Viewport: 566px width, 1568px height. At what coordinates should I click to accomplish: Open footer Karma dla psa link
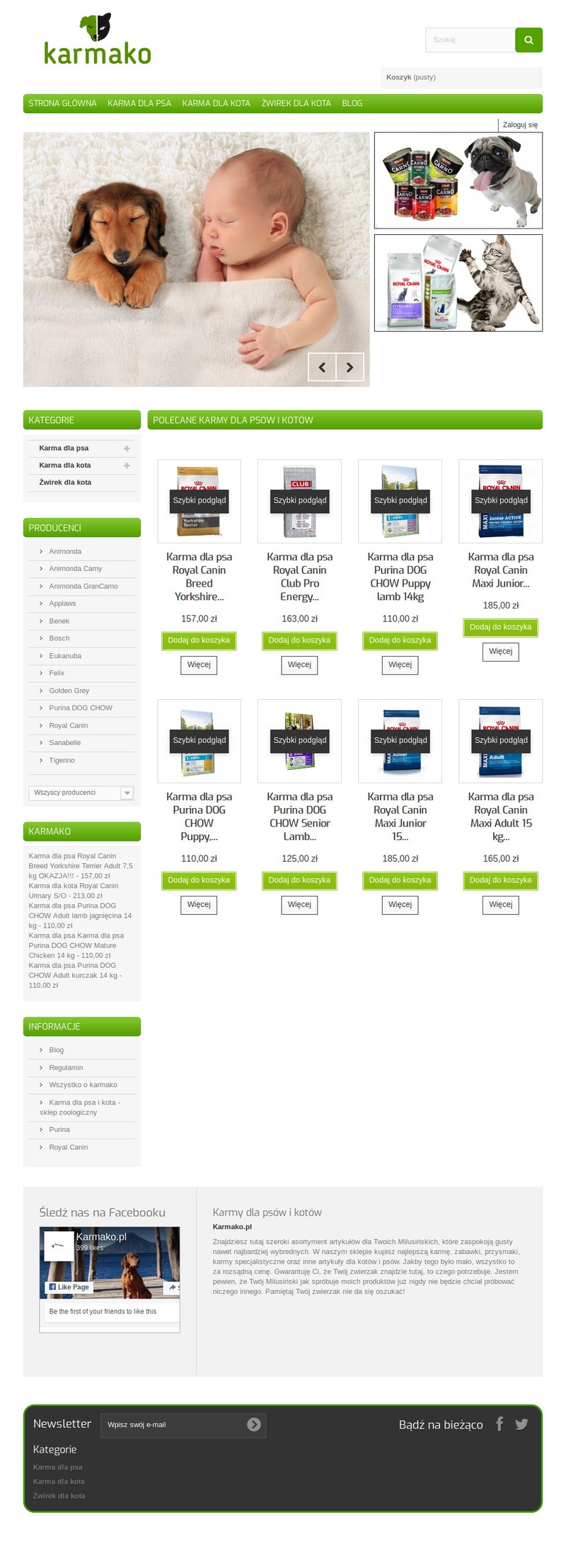tap(57, 1467)
